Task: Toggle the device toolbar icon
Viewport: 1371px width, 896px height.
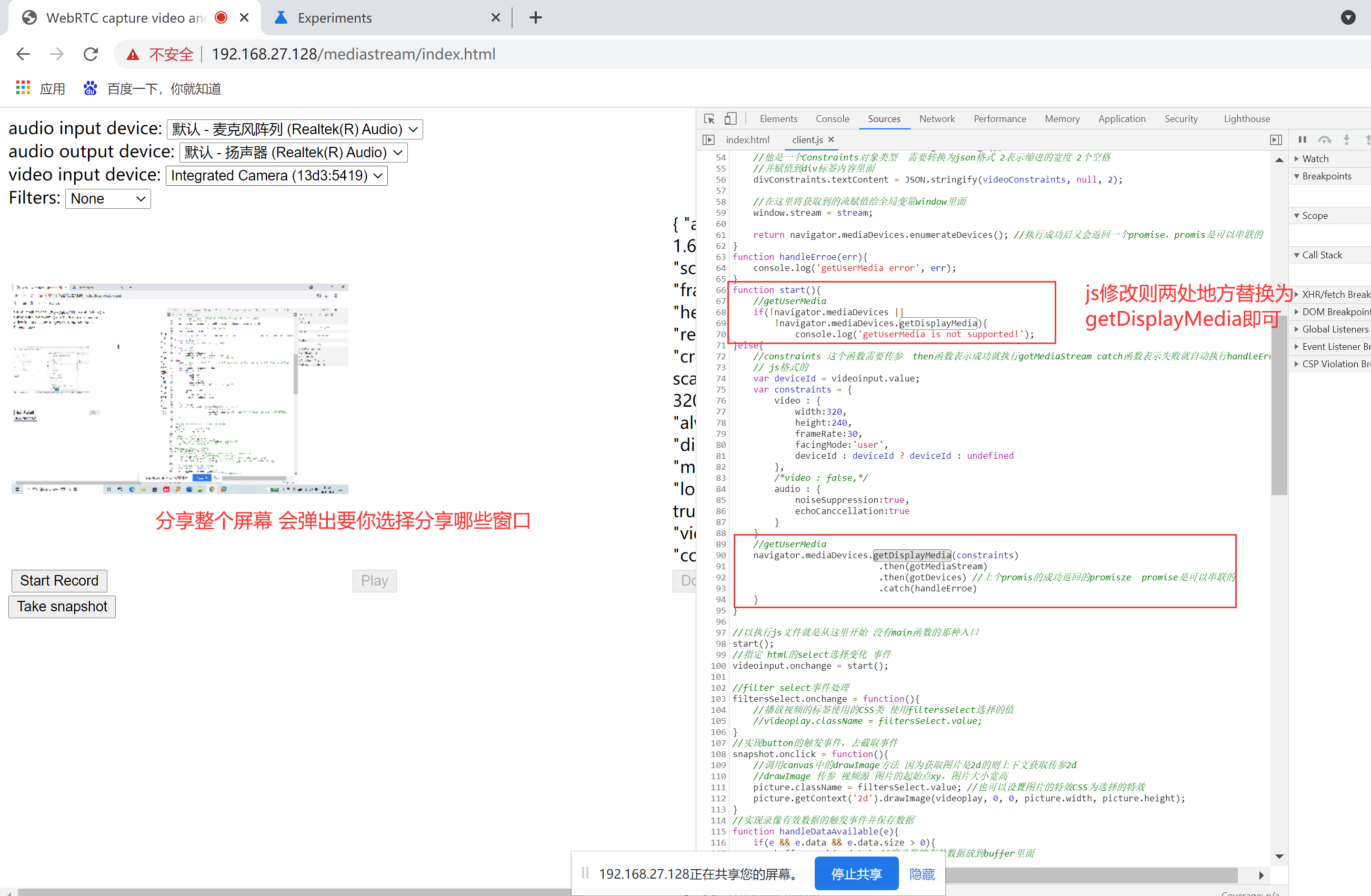Action: (x=730, y=118)
